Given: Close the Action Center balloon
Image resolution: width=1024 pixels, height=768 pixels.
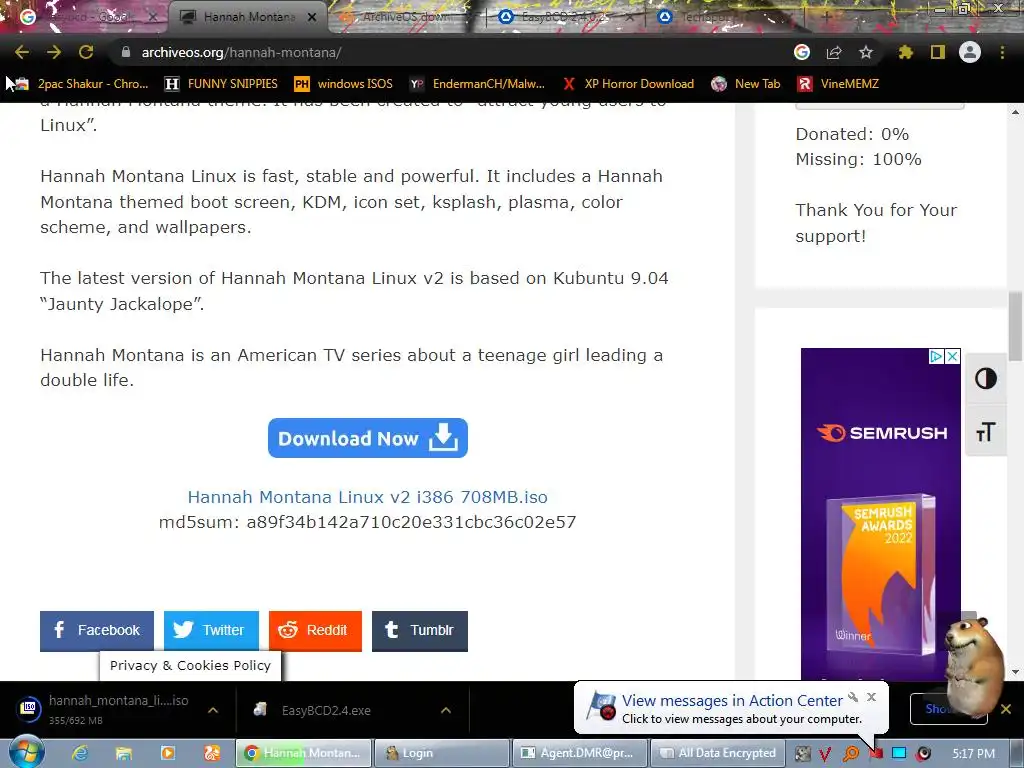Looking at the screenshot, I should 871,697.
